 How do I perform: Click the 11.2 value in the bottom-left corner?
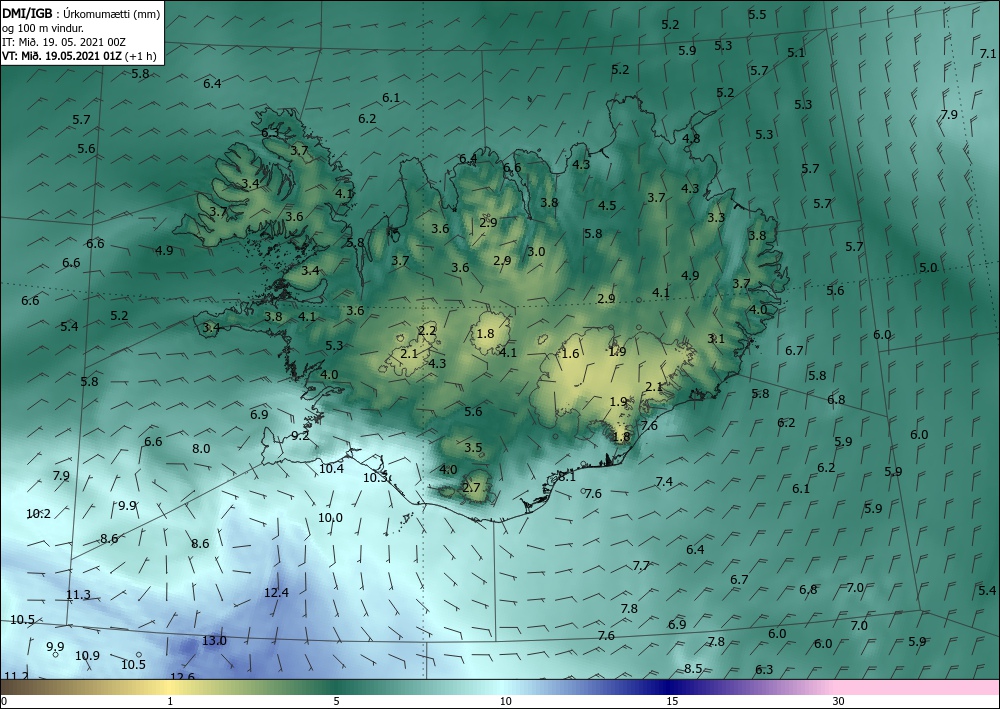pos(16,676)
